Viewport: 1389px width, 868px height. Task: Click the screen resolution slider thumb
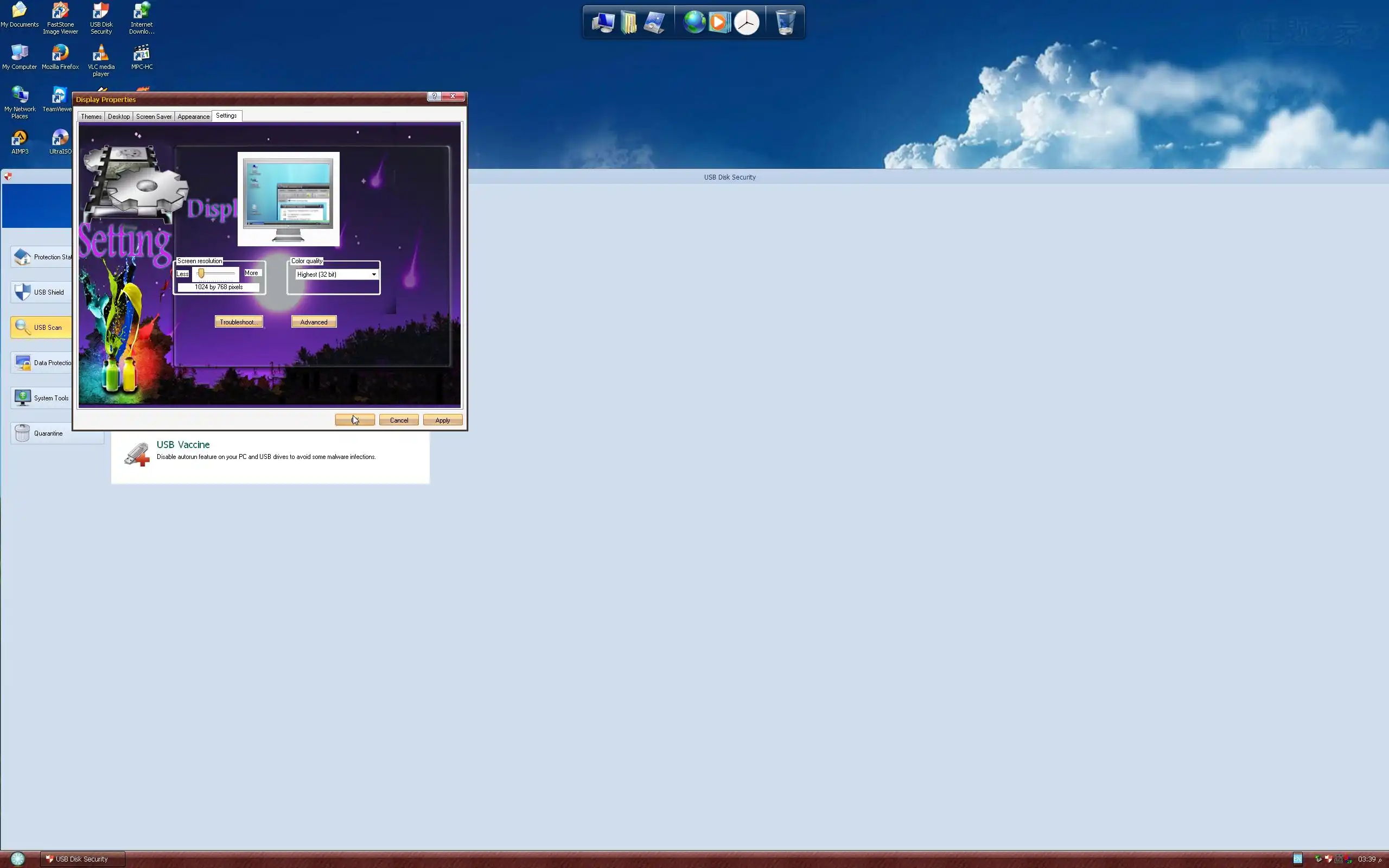point(201,273)
